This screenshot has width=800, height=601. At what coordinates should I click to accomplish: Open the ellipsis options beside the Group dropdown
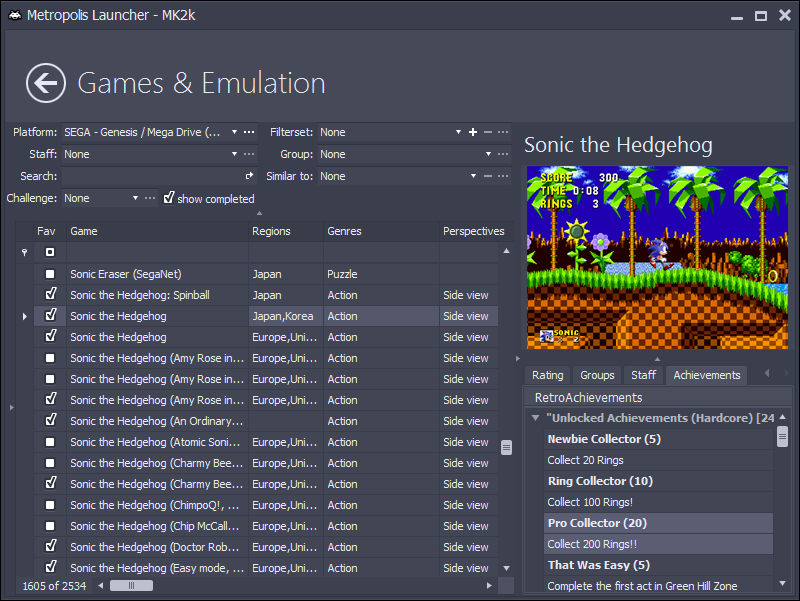point(503,154)
